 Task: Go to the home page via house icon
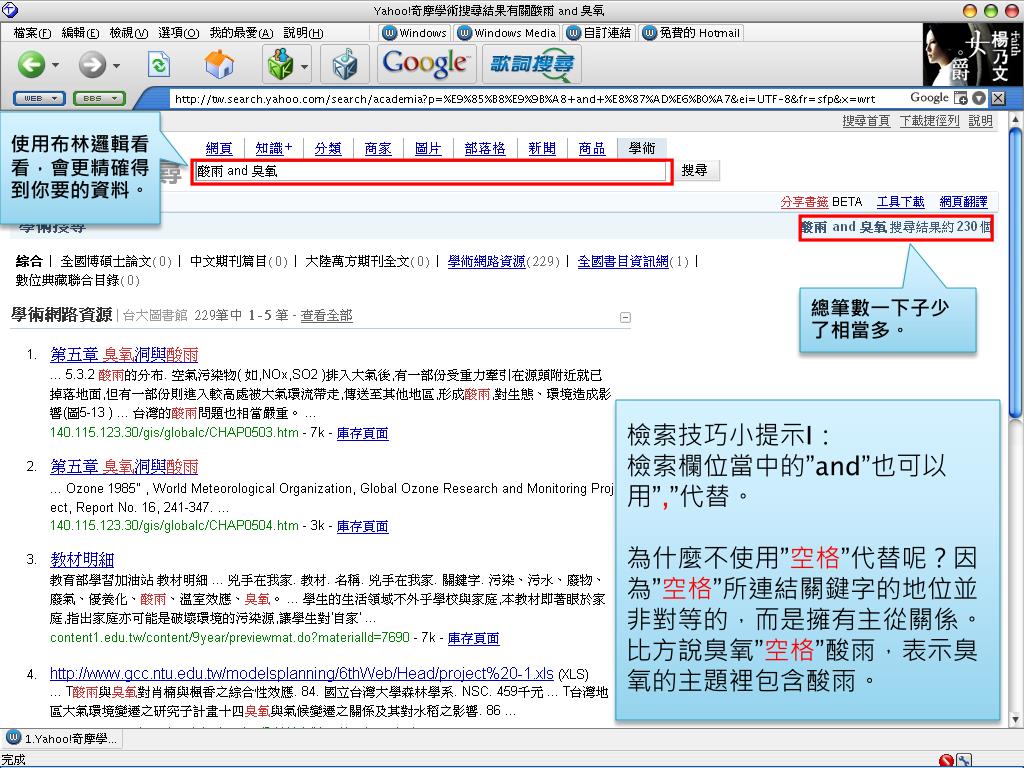click(219, 64)
